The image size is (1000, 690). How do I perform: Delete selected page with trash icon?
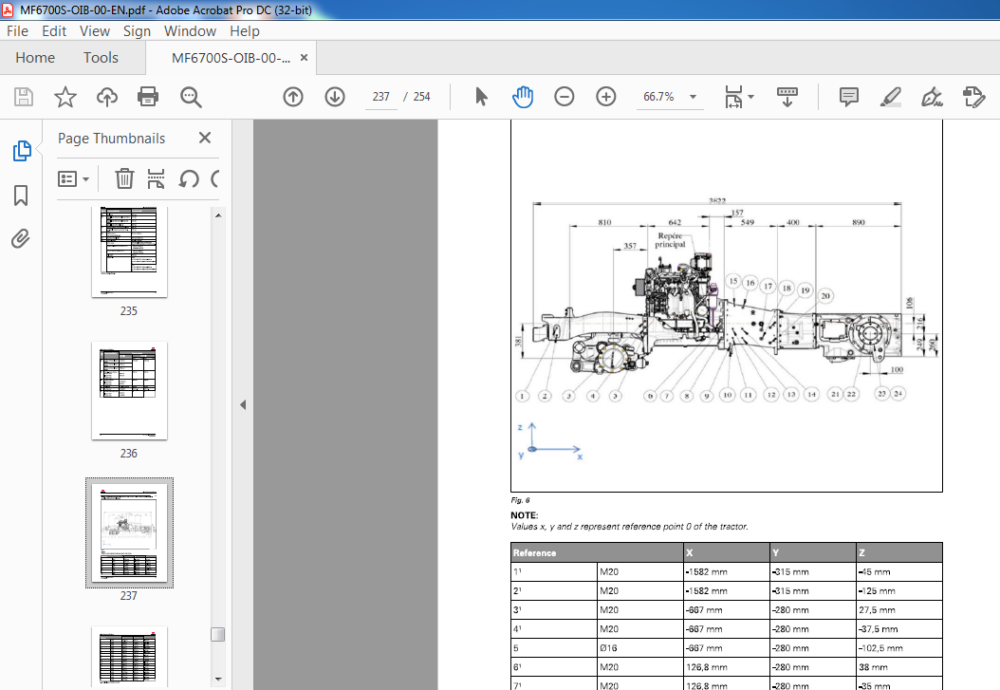124,179
